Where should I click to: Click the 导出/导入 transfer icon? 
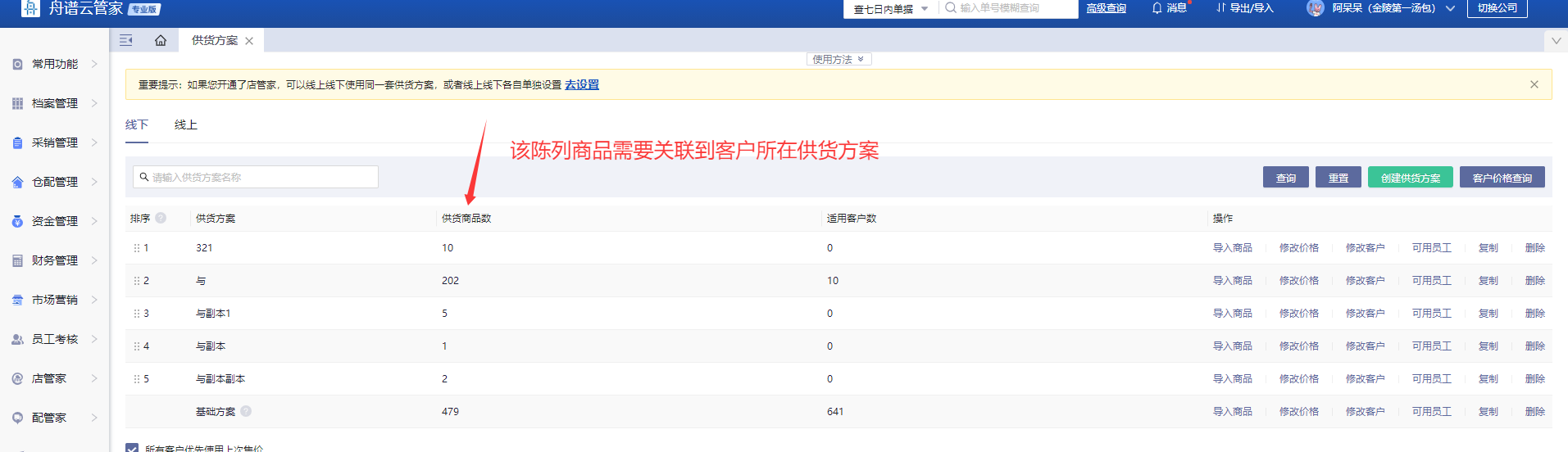1221,8
